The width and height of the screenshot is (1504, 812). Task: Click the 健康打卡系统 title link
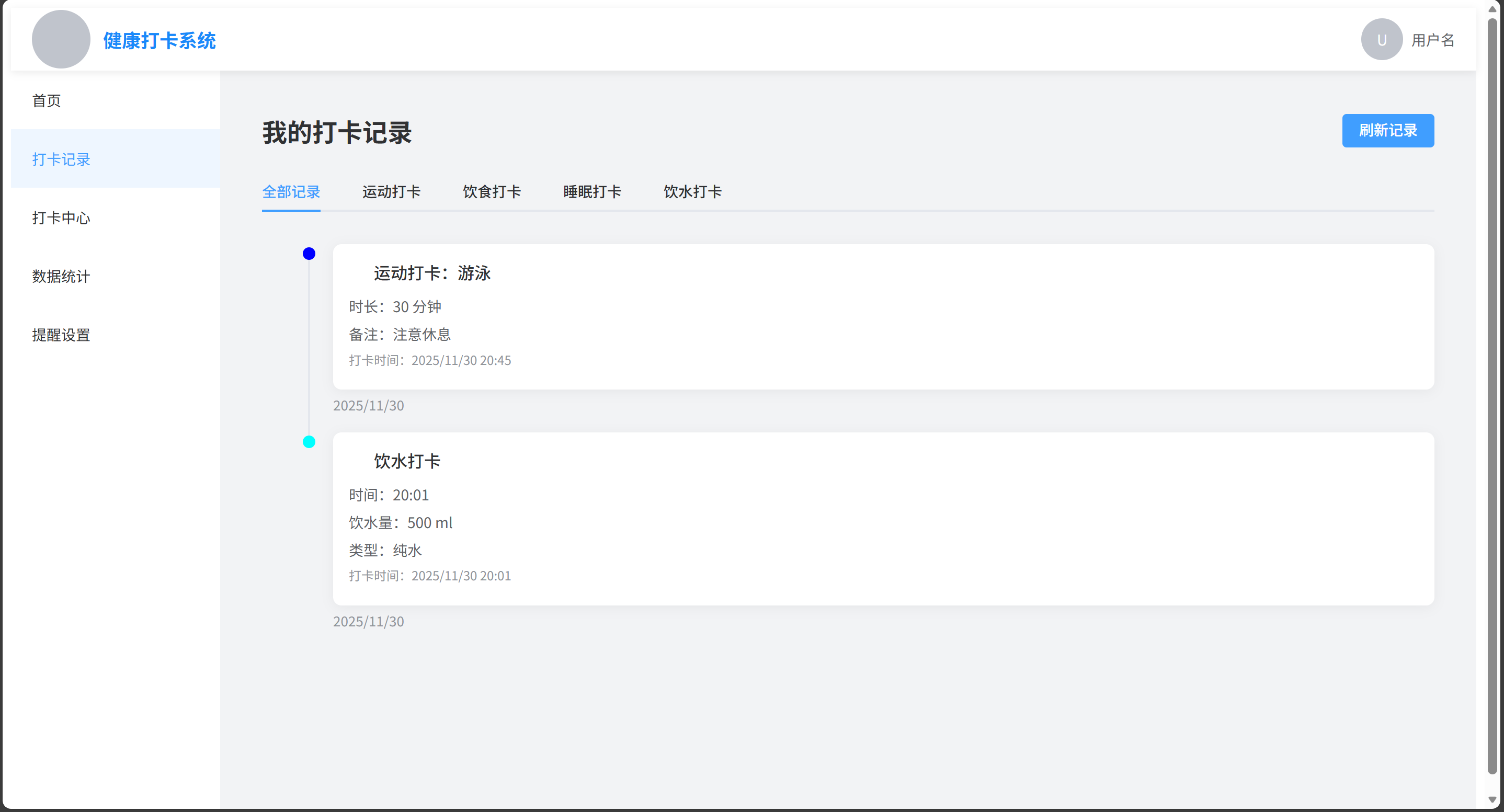[159, 40]
